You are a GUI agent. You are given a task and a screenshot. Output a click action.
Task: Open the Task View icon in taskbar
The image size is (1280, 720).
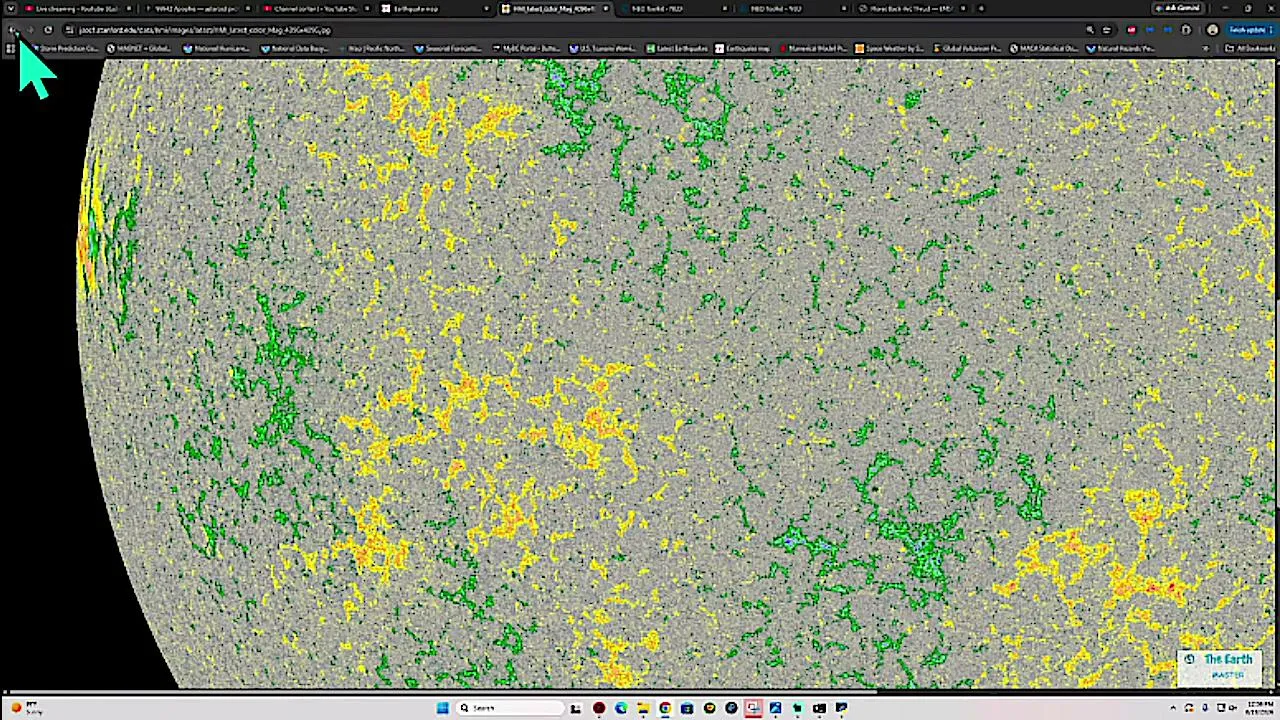pos(576,708)
